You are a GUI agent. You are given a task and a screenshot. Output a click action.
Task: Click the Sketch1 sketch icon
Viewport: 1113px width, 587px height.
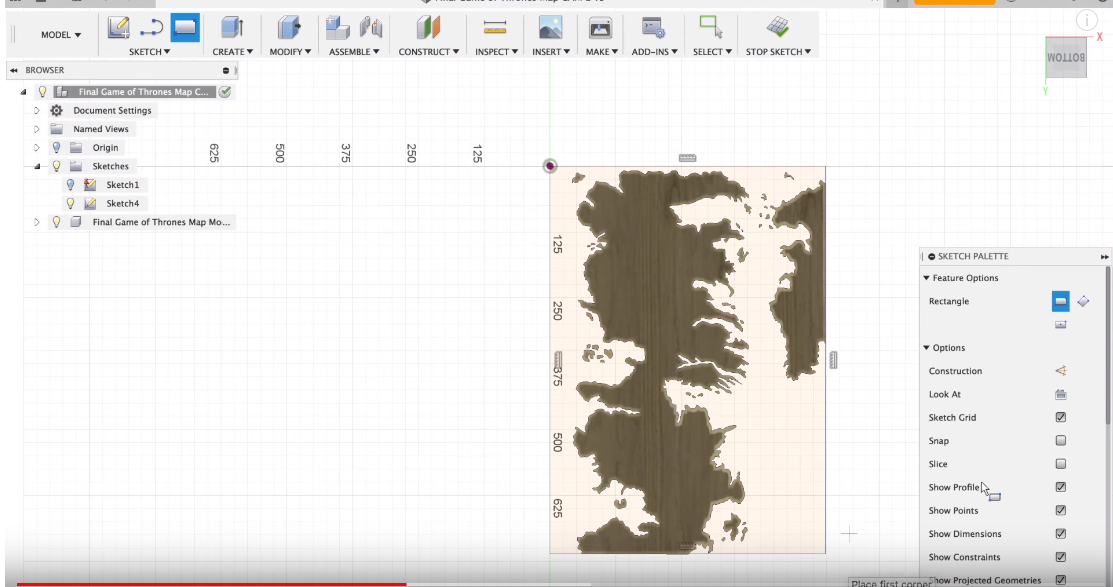click(x=90, y=185)
